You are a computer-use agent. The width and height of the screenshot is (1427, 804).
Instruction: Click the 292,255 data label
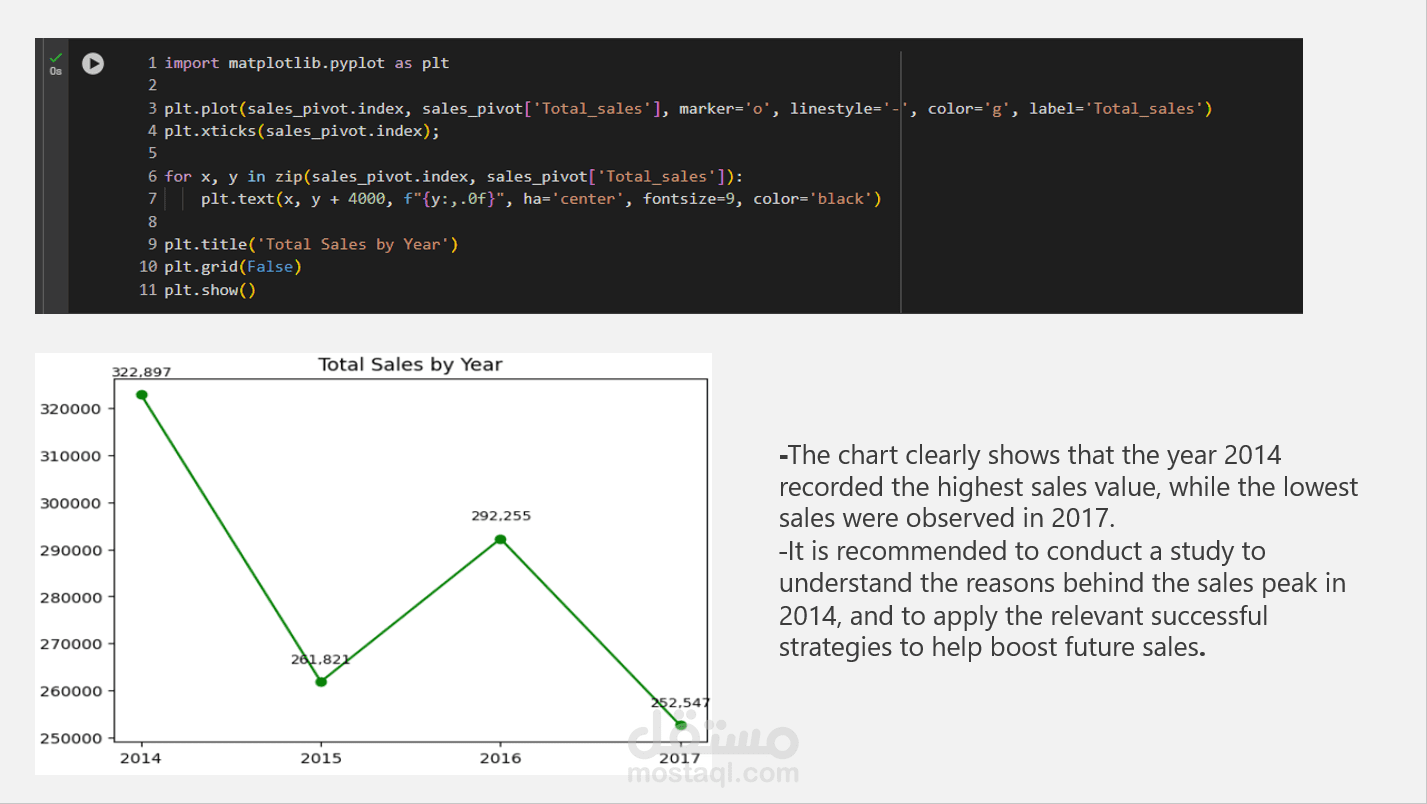coord(501,517)
